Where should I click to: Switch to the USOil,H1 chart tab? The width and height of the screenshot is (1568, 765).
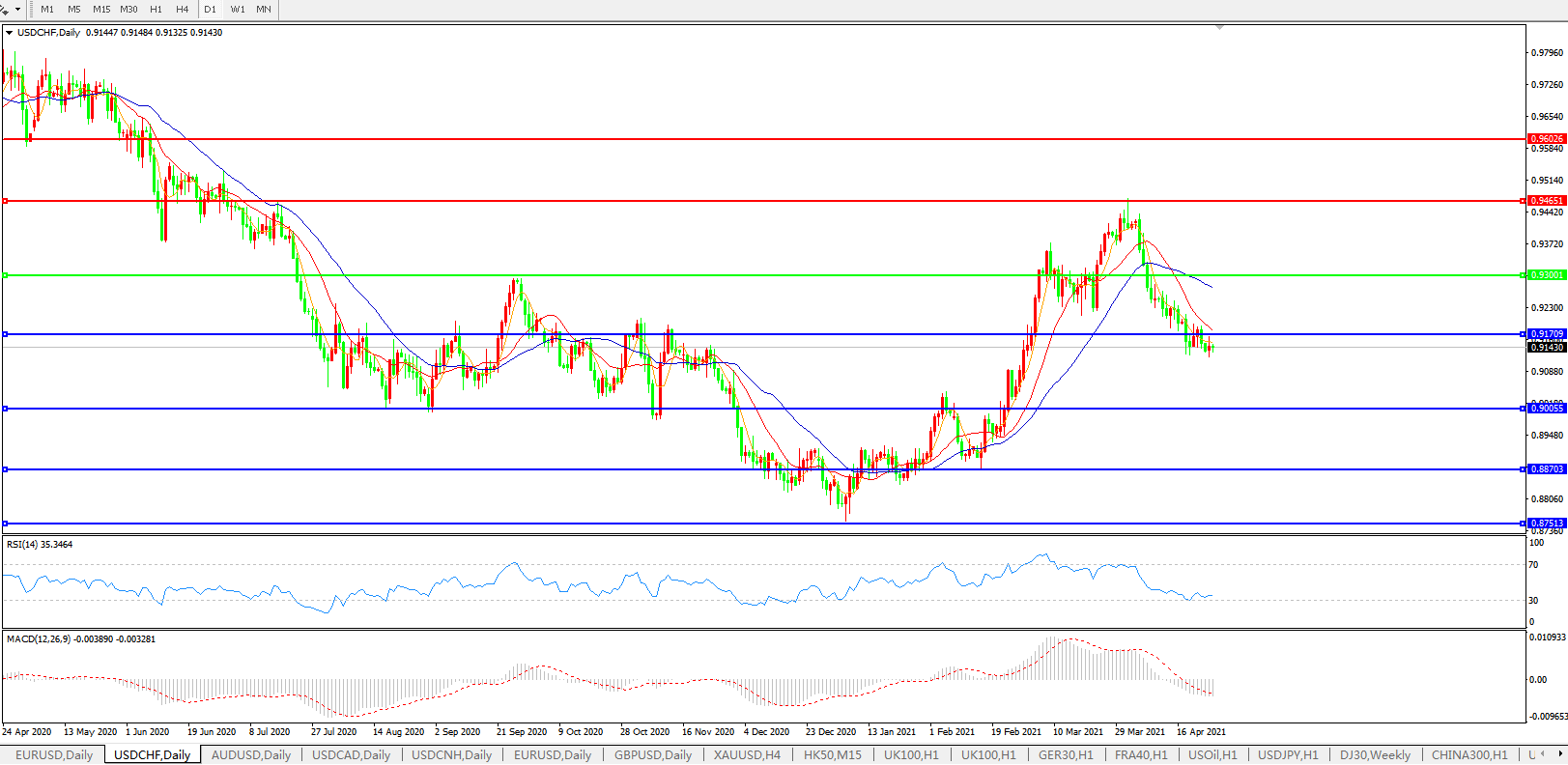pyautogui.click(x=1212, y=754)
